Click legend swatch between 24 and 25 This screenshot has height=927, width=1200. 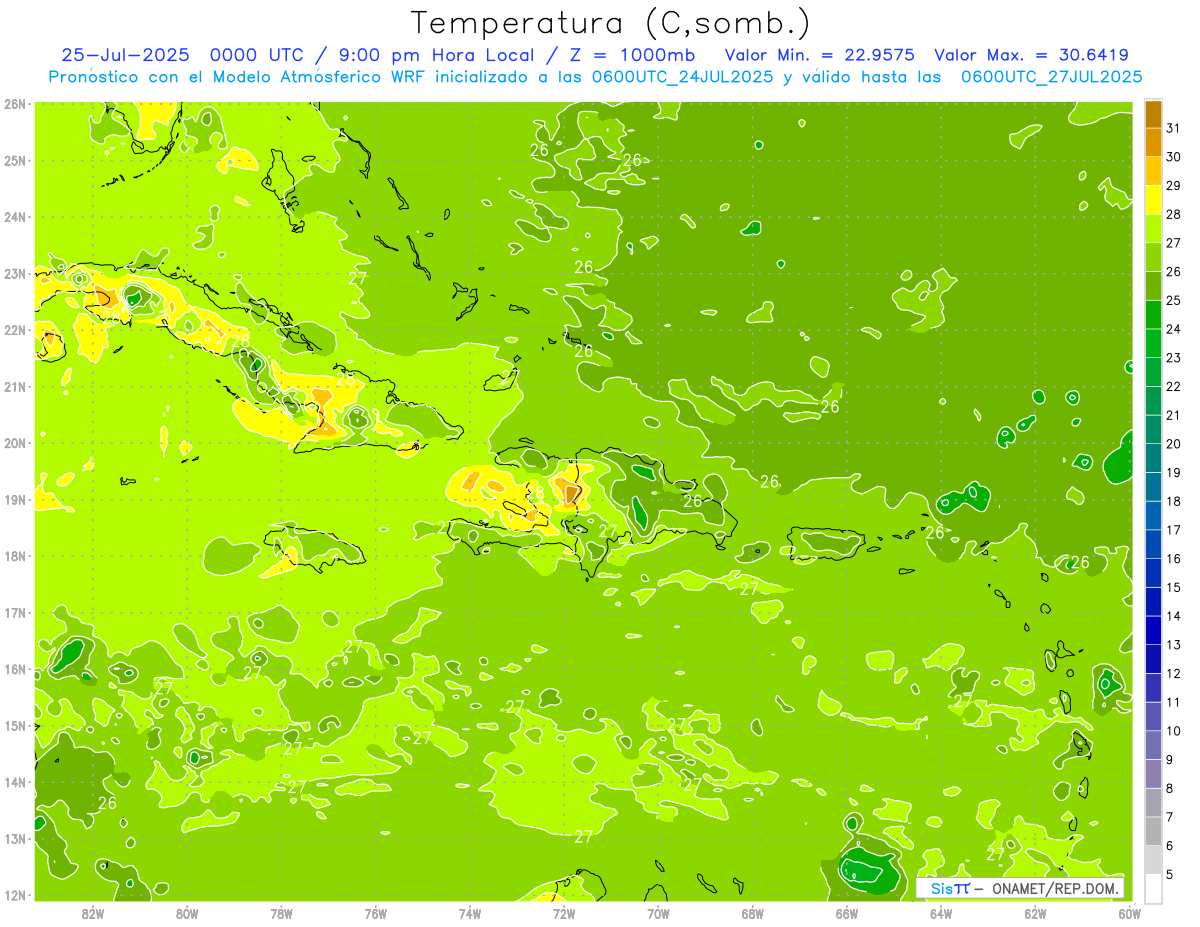click(1154, 314)
